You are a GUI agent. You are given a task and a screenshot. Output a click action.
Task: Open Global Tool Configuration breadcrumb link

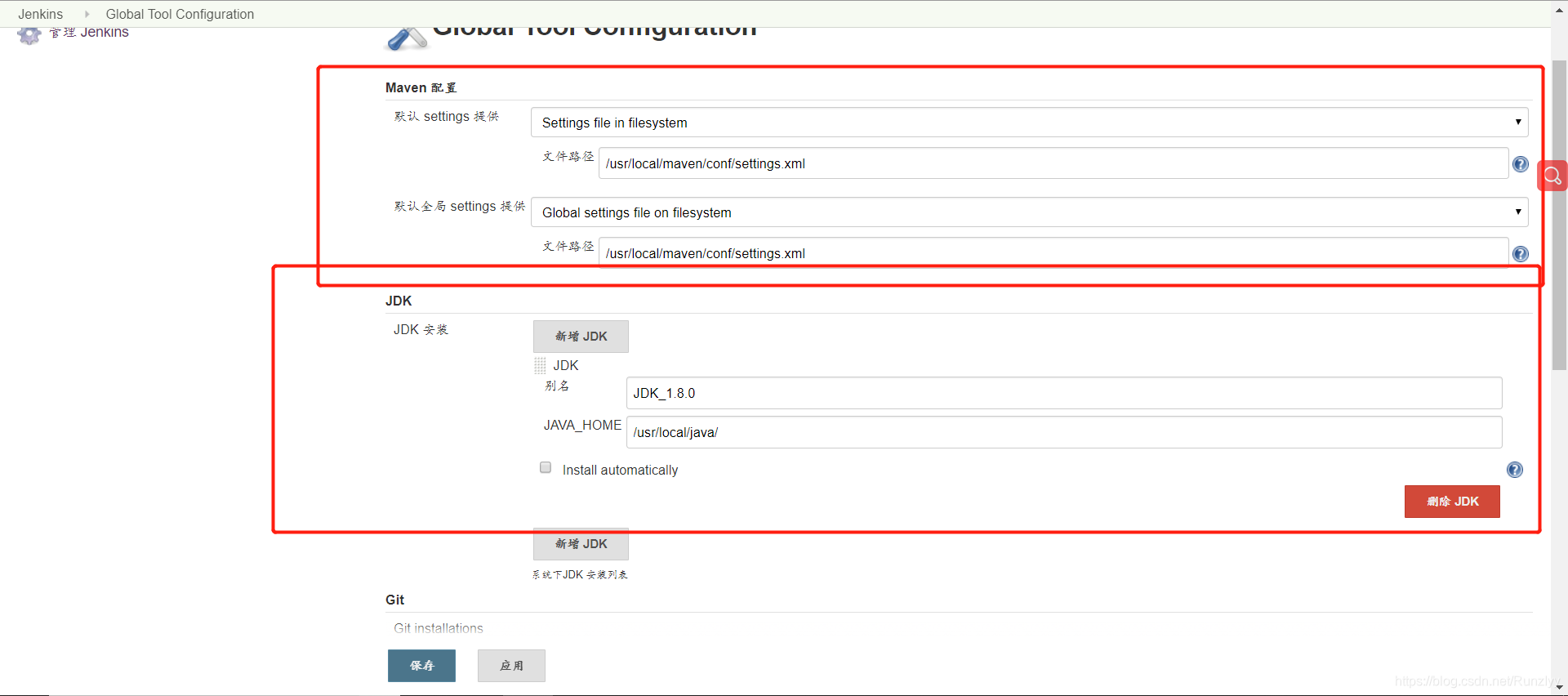[x=180, y=14]
